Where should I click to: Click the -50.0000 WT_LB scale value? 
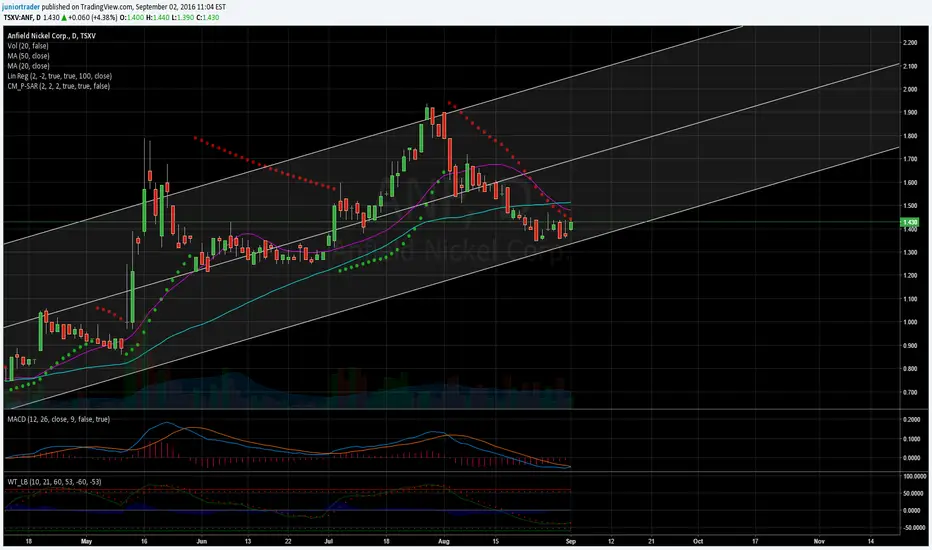(x=914, y=527)
